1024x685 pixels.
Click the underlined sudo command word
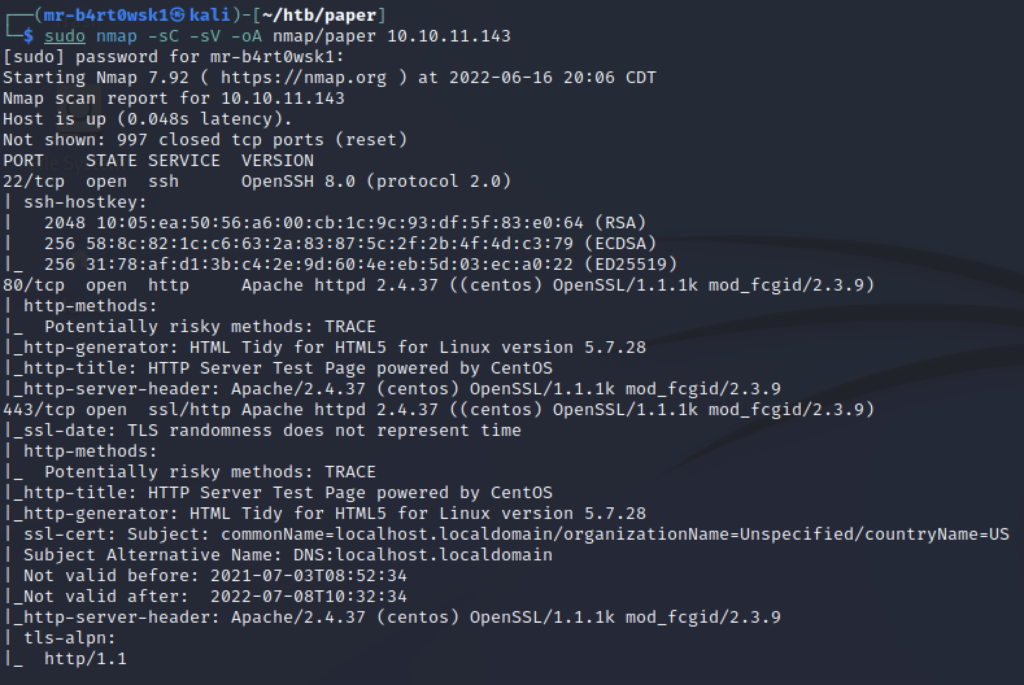point(65,36)
